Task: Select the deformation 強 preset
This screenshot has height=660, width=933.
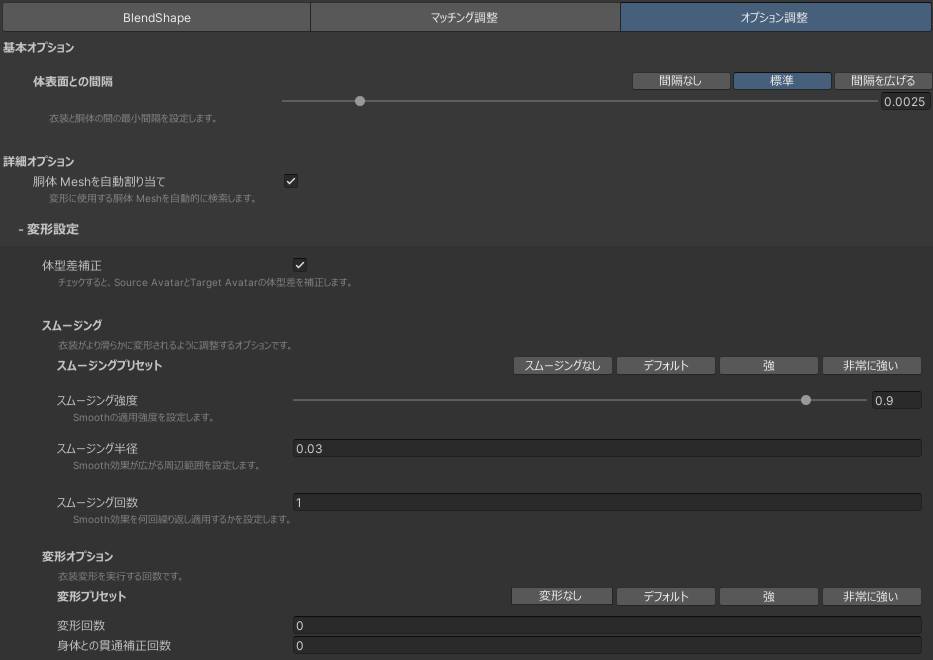Action: (769, 596)
